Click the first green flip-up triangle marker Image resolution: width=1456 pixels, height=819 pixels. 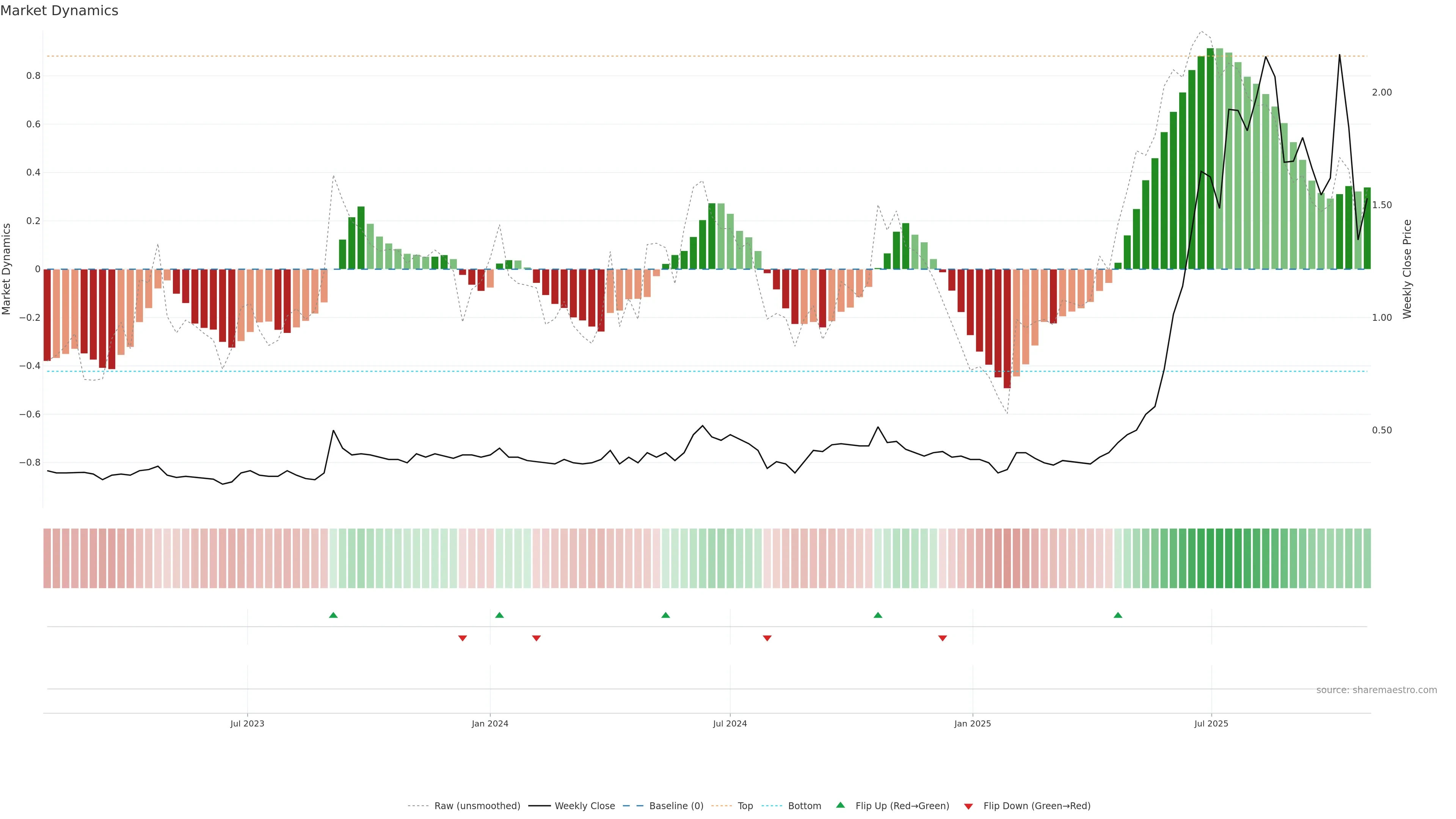pos(333,615)
